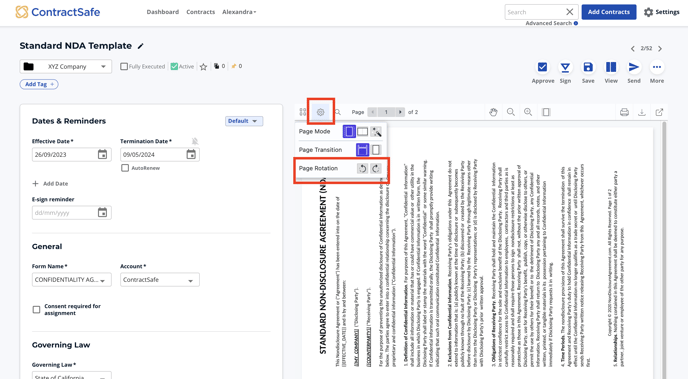688x379 pixels.
Task: Click the page number input box
Action: (387, 112)
